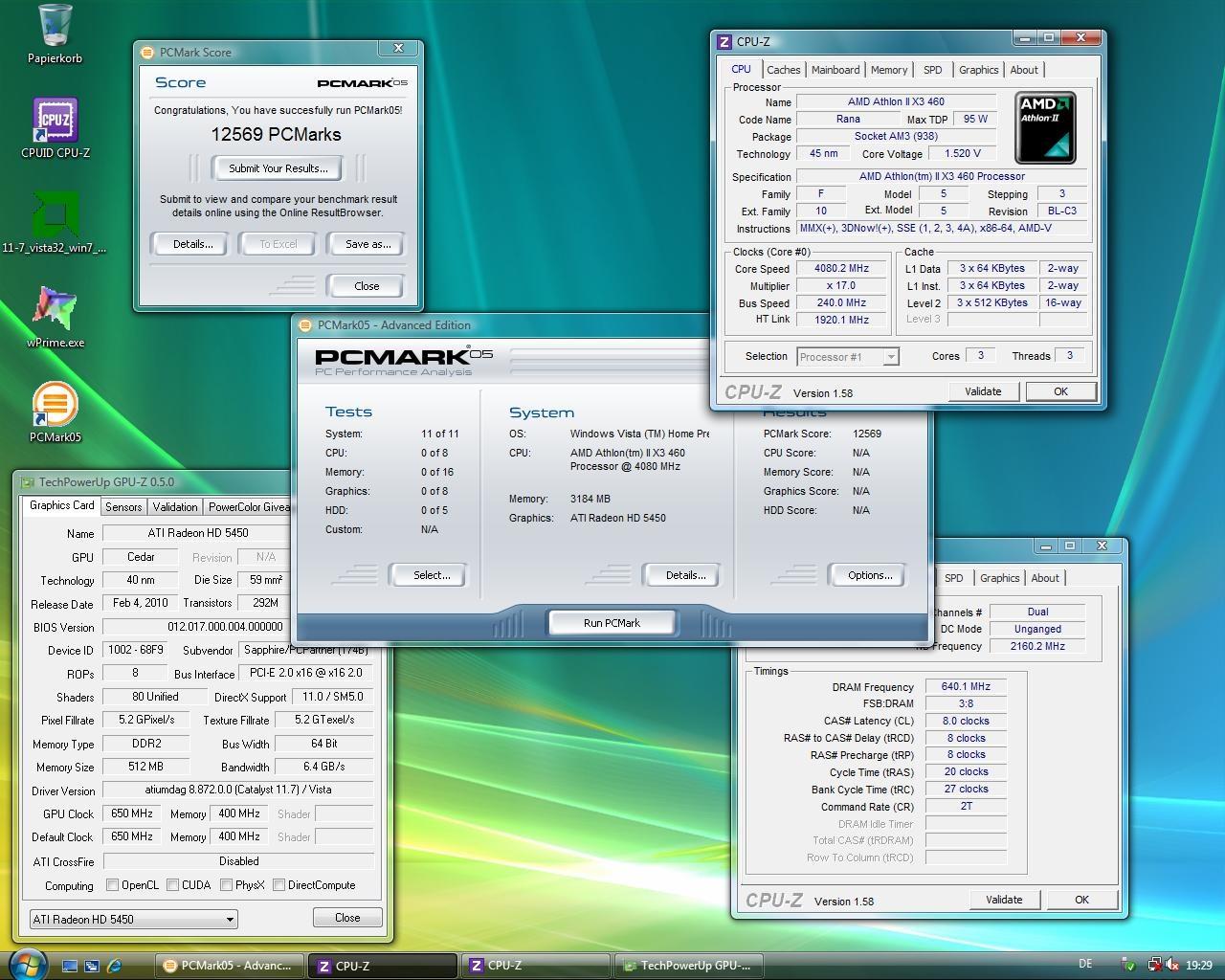The image size is (1225, 980).
Task: Toggle the DirectCompute checkbox in GPU-Z
Action: (x=278, y=885)
